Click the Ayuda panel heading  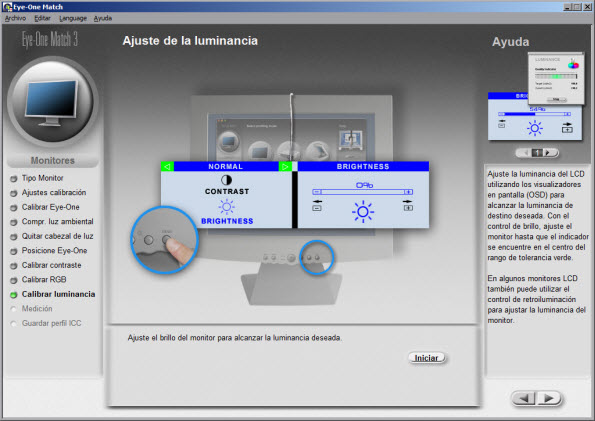pyautogui.click(x=510, y=42)
